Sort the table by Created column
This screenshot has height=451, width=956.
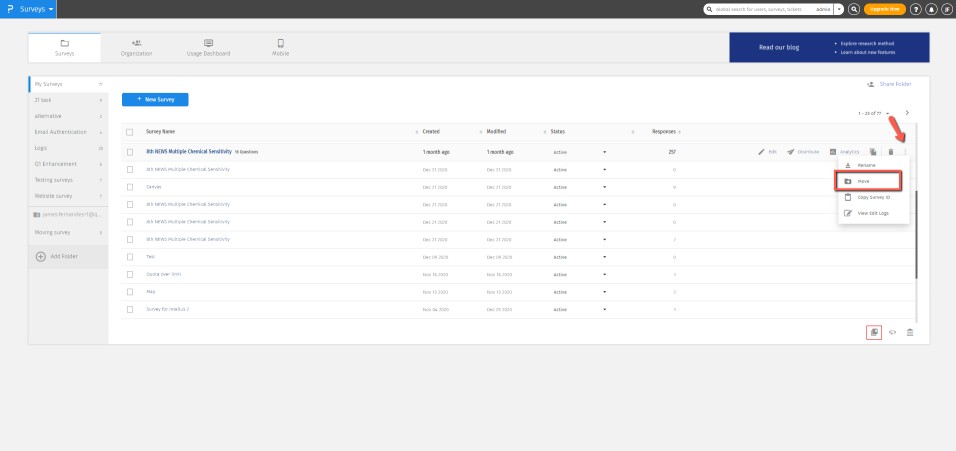[431, 132]
